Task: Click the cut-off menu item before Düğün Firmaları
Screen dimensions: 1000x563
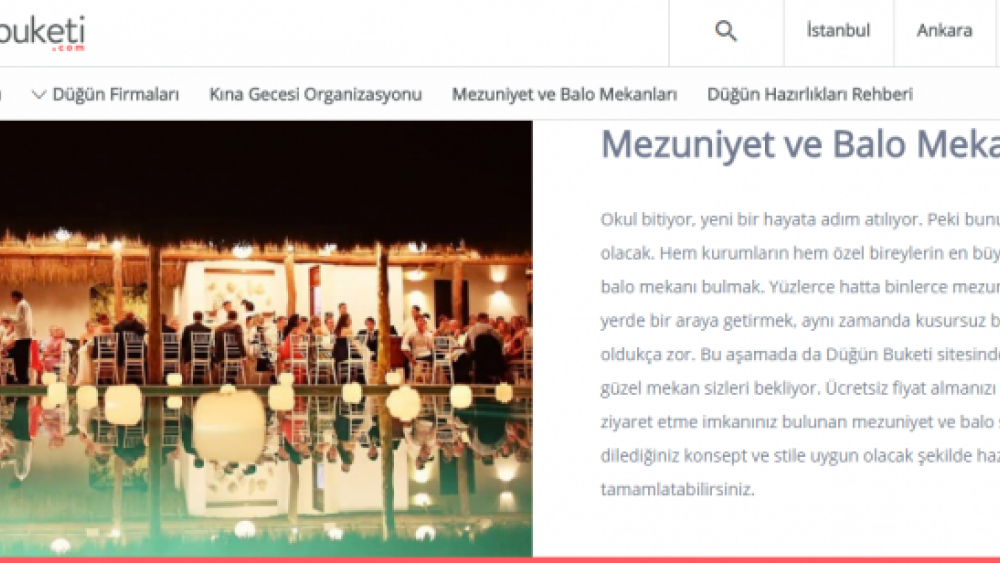Action: 3,95
